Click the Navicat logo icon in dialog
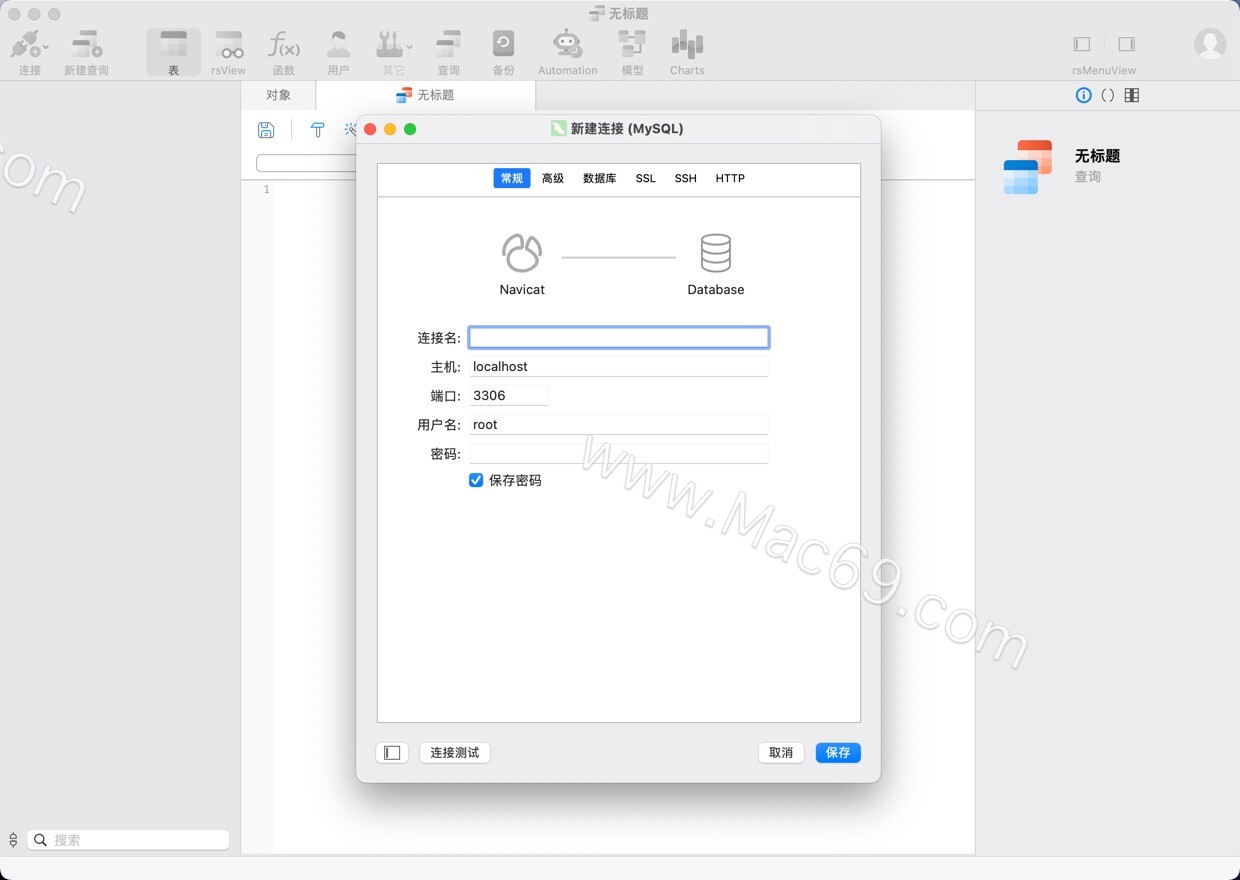 (522, 254)
